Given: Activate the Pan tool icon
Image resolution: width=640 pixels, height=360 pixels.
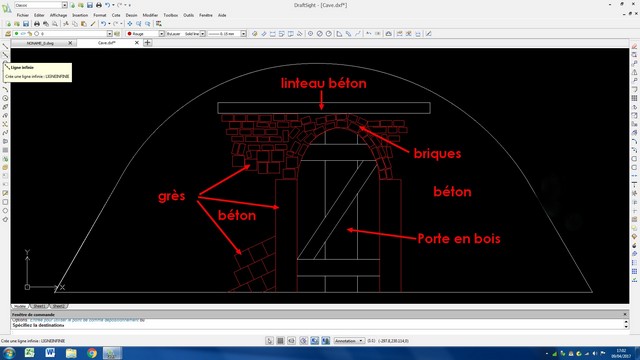Looking at the screenshot, I should 129,24.
